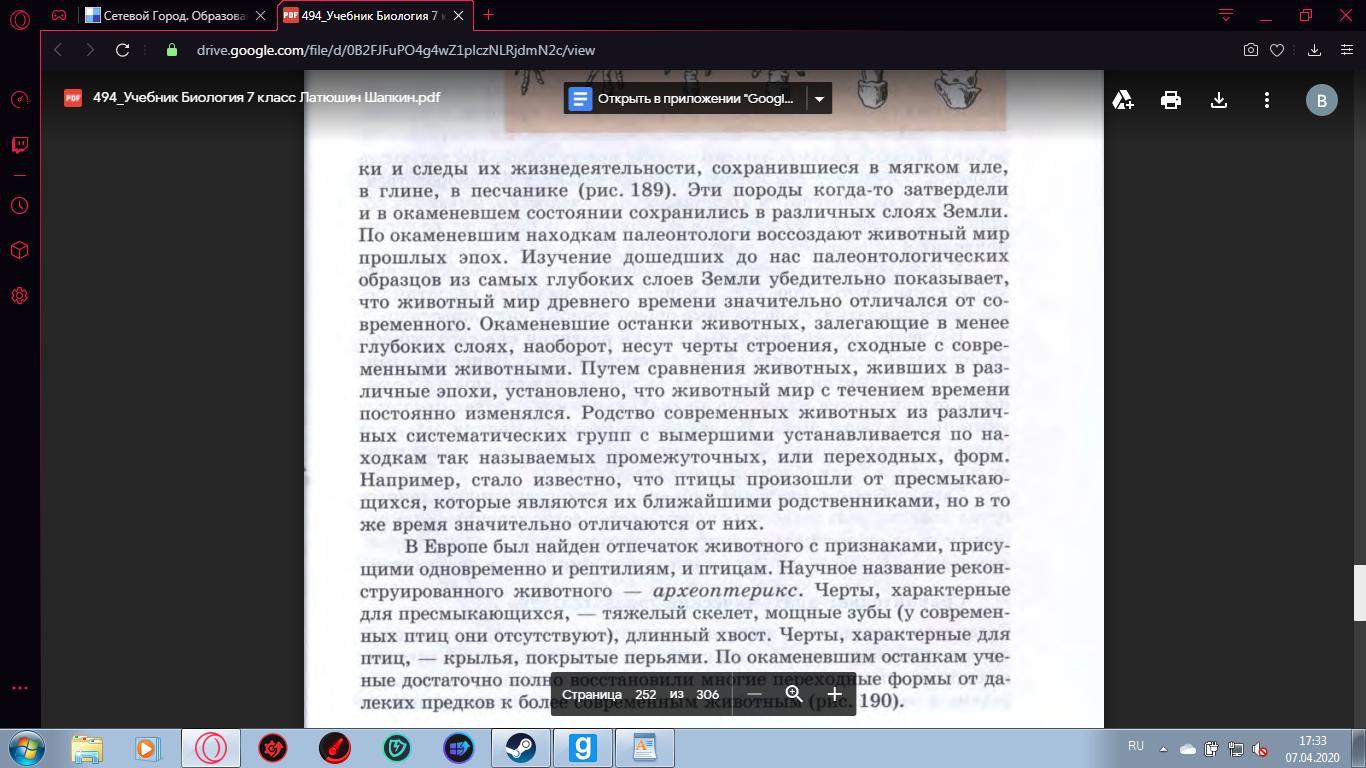1366x768 pixels.
Task: Expand the Open-with apps dropdown arrow
Action: click(x=819, y=99)
